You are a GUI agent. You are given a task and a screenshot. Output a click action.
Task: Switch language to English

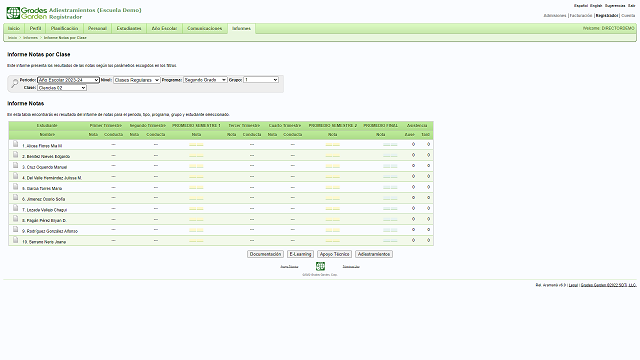click(596, 6)
